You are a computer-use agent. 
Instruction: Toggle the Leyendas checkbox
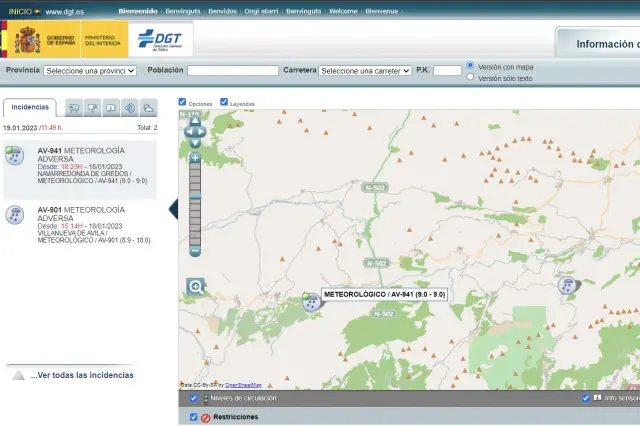coord(224,102)
